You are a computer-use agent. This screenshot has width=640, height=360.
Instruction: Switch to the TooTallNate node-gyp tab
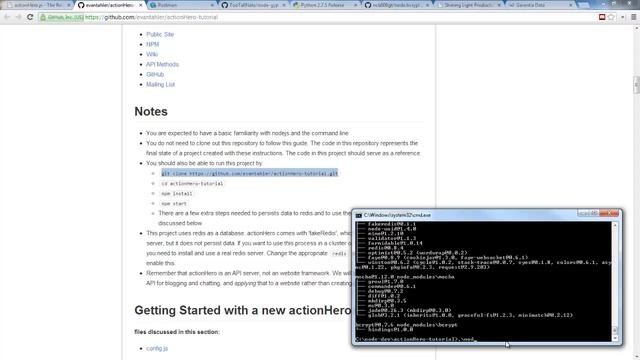tap(253, 5)
